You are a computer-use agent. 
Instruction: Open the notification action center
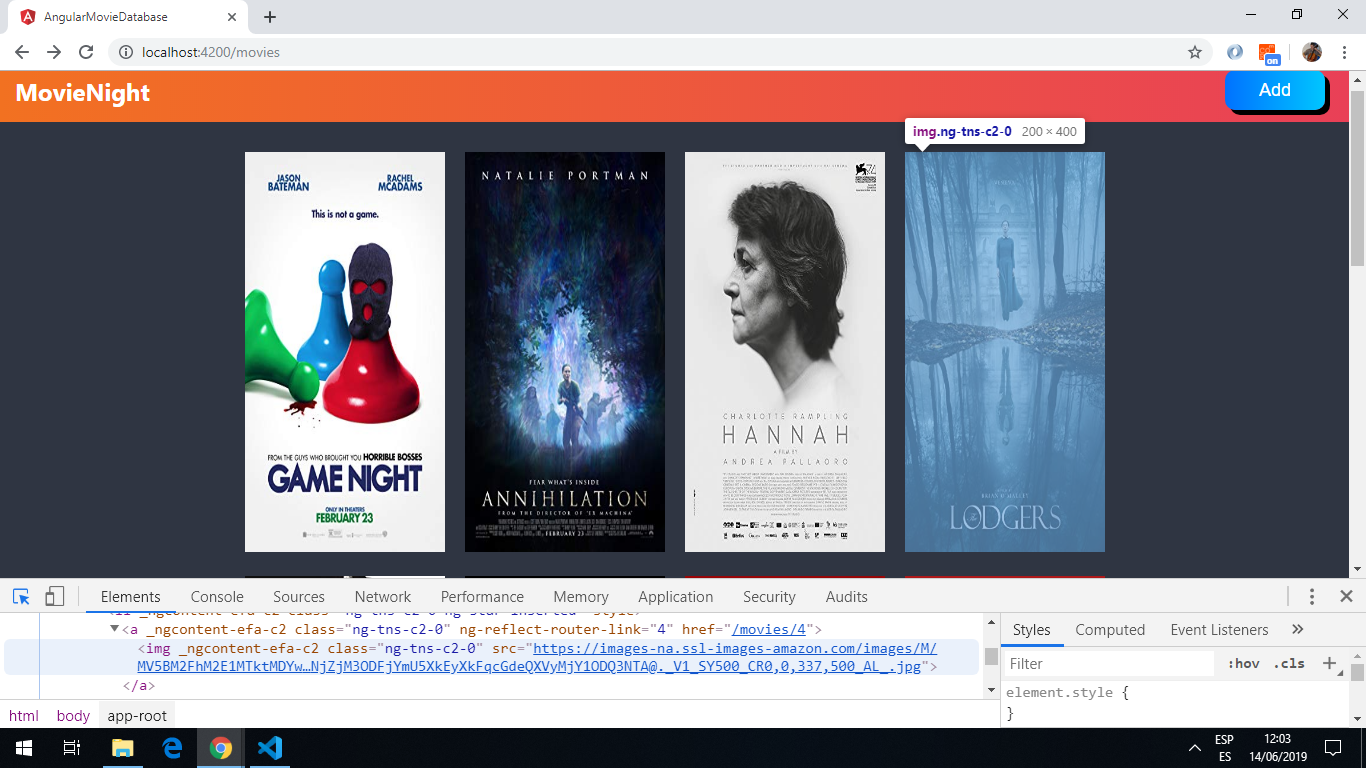pos(1332,748)
